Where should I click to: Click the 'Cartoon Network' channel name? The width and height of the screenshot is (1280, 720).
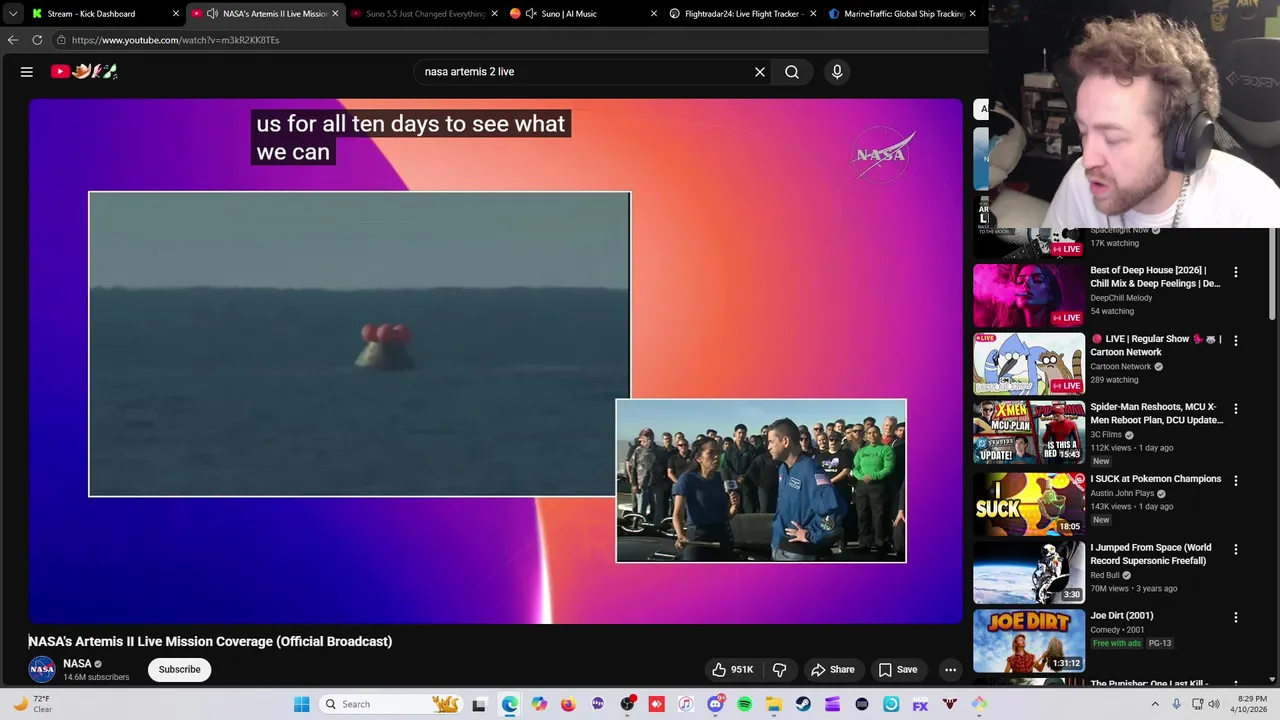click(1121, 367)
